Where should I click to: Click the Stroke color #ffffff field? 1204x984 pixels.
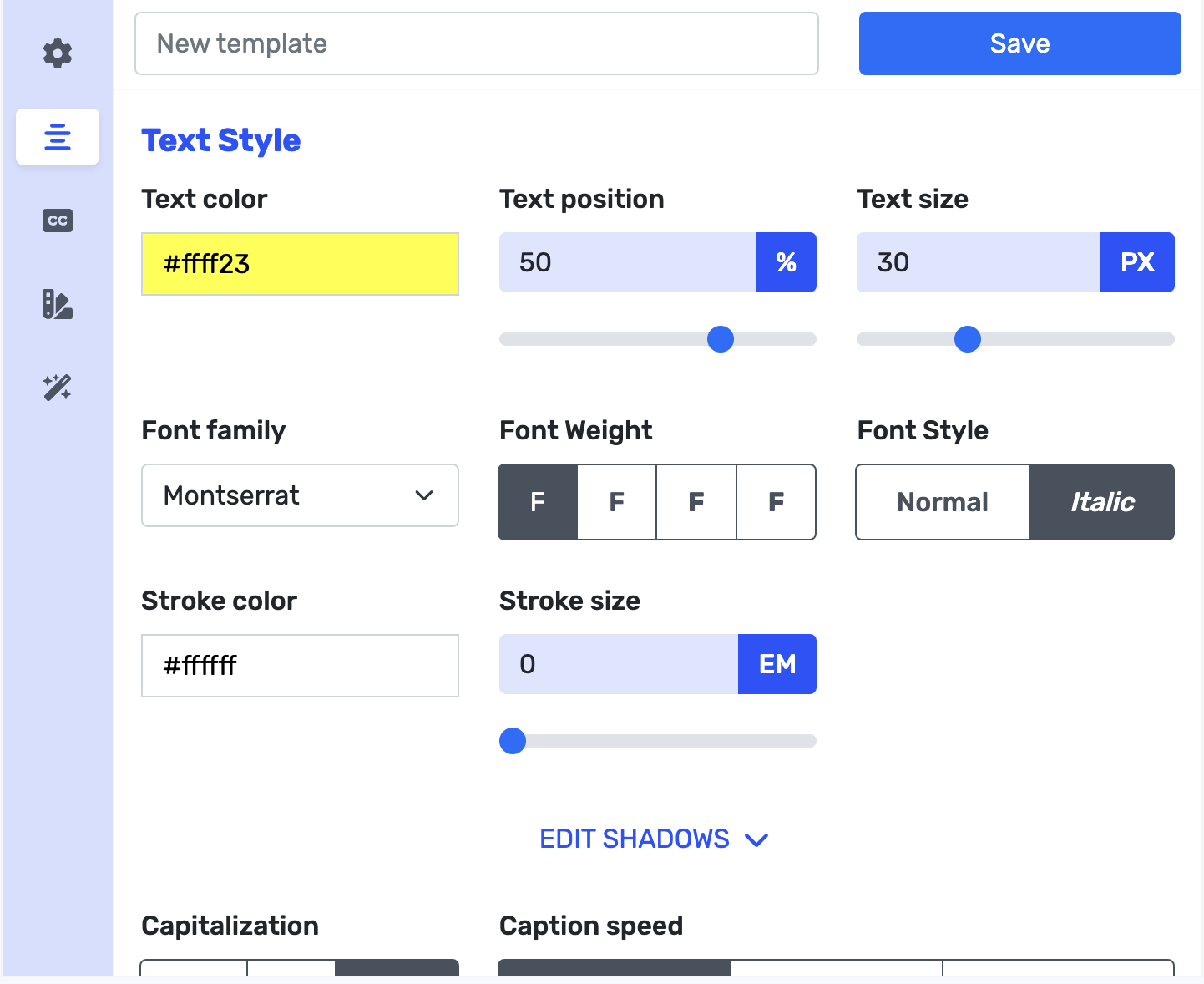tap(300, 666)
